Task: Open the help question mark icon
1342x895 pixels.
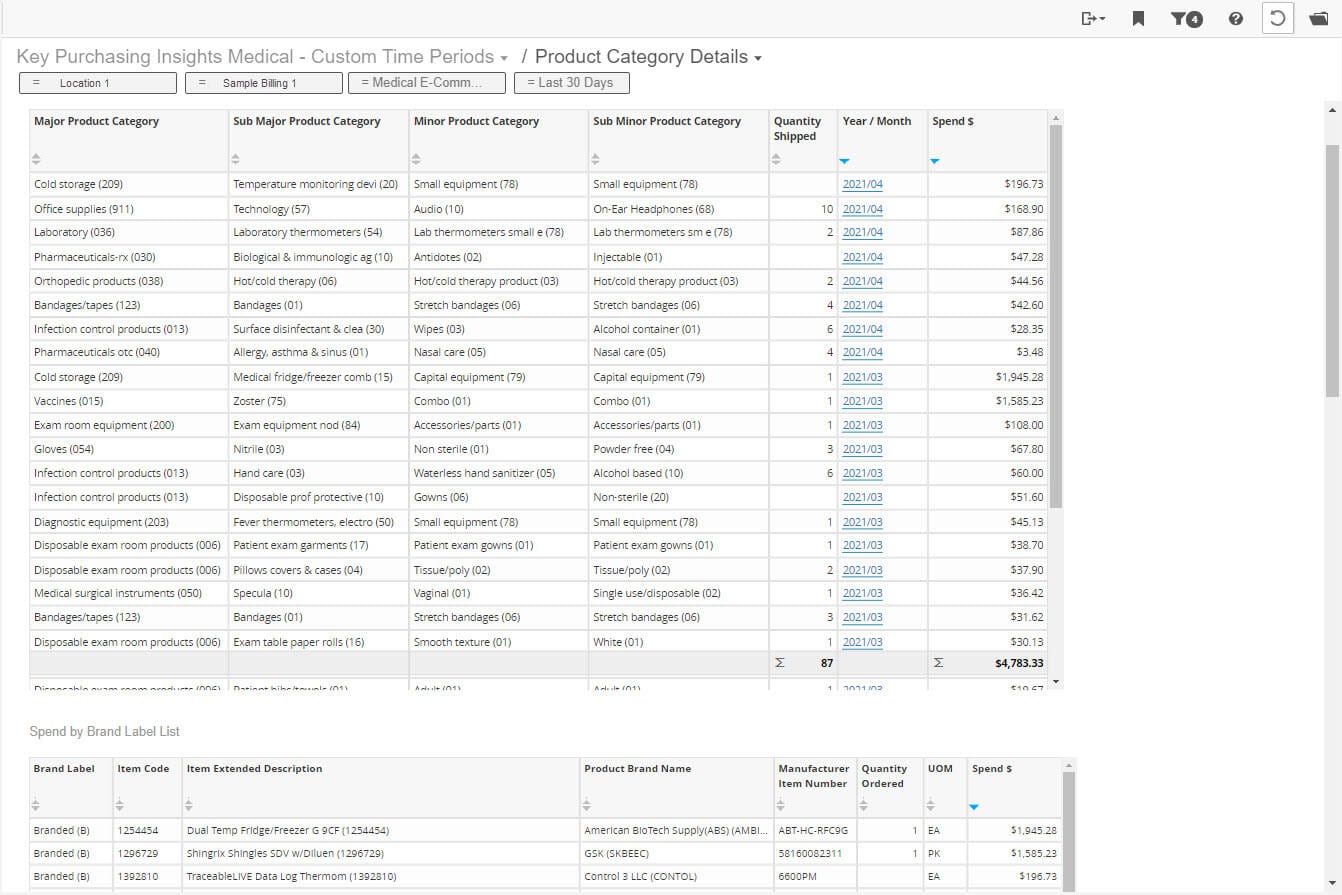Action: (x=1236, y=18)
